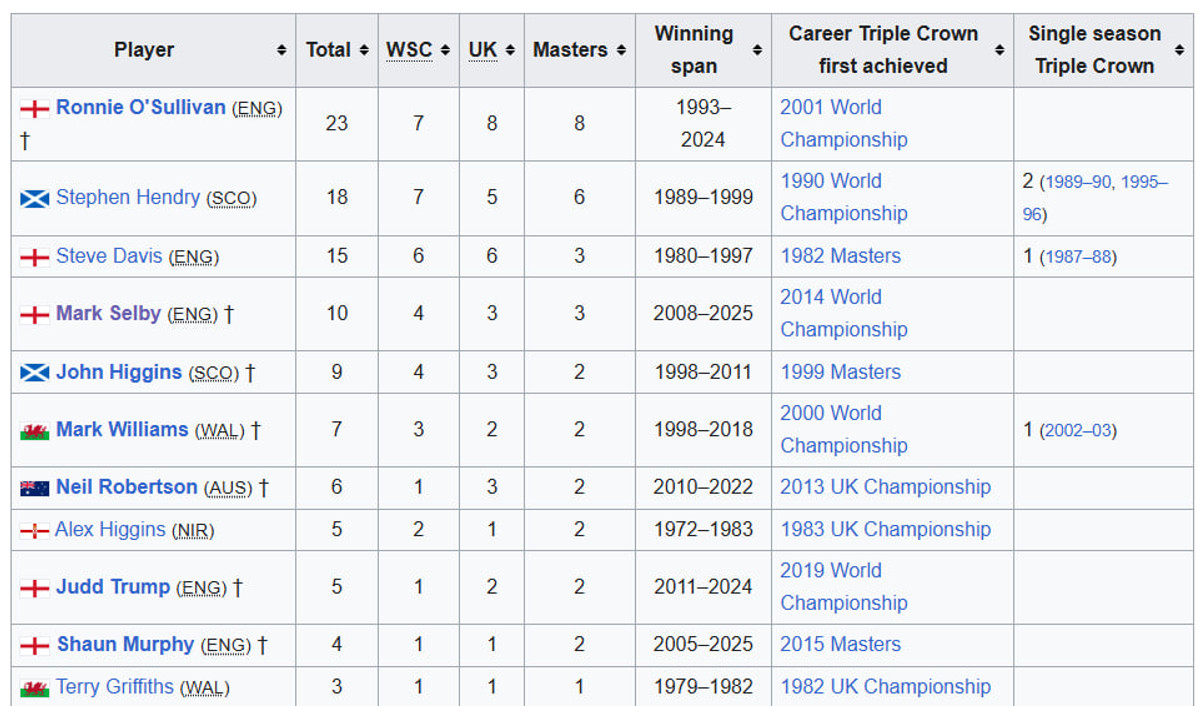The width and height of the screenshot is (1200, 706).
Task: Sort by Winning span sort arrows
Action: [x=757, y=50]
